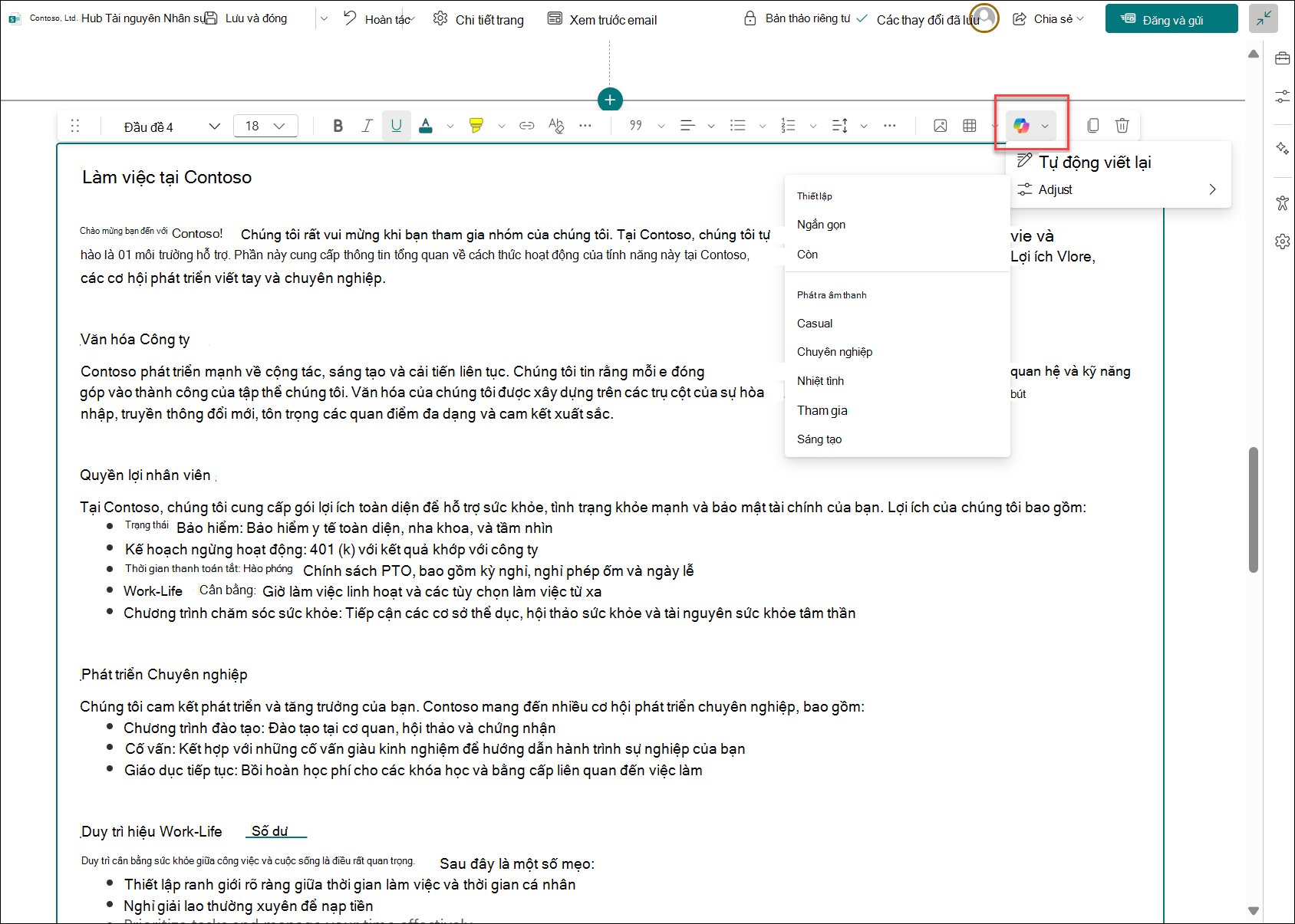1295x924 pixels.
Task: Open the highlight color chevron
Action: point(501,126)
